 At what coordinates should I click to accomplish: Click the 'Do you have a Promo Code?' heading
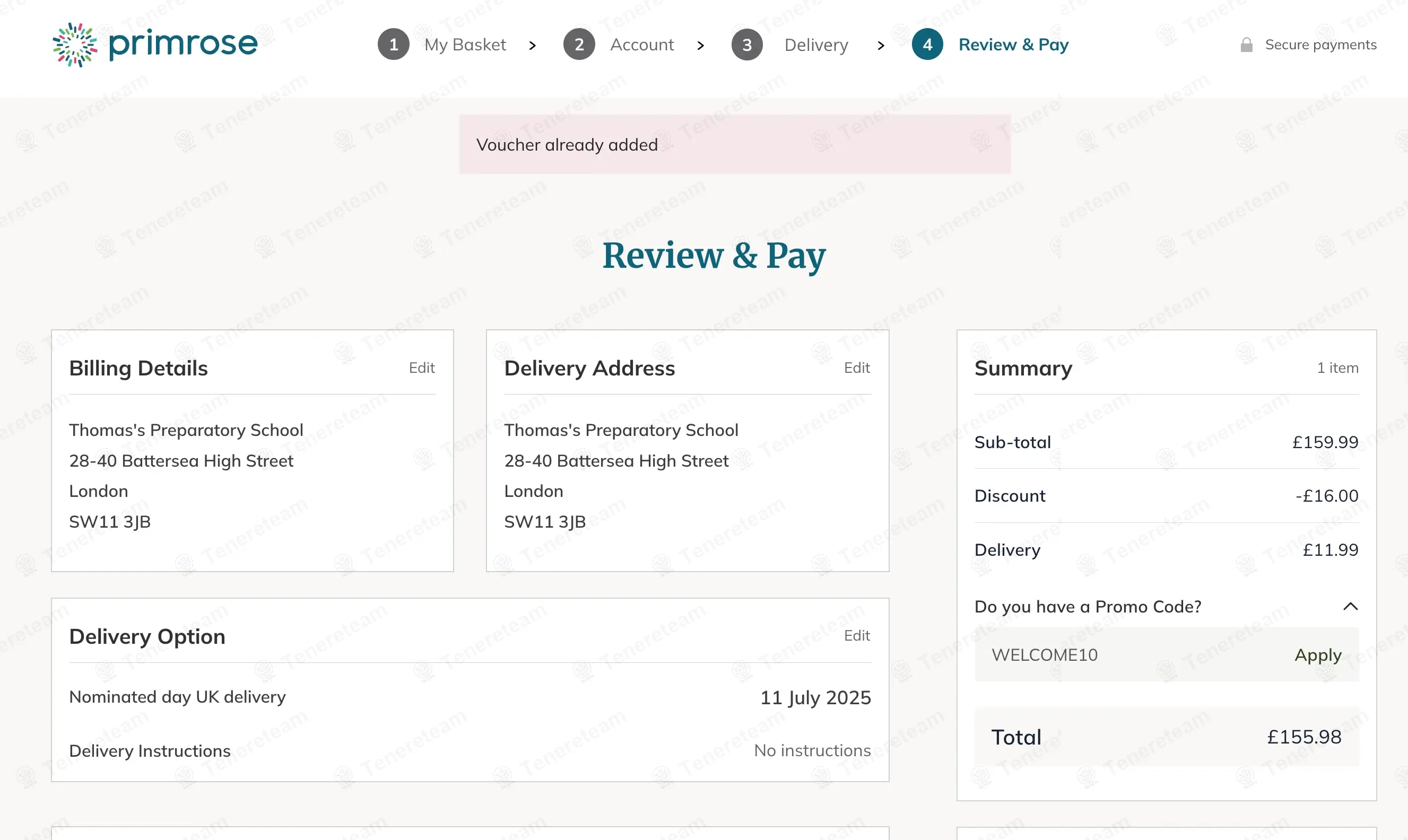tap(1088, 607)
